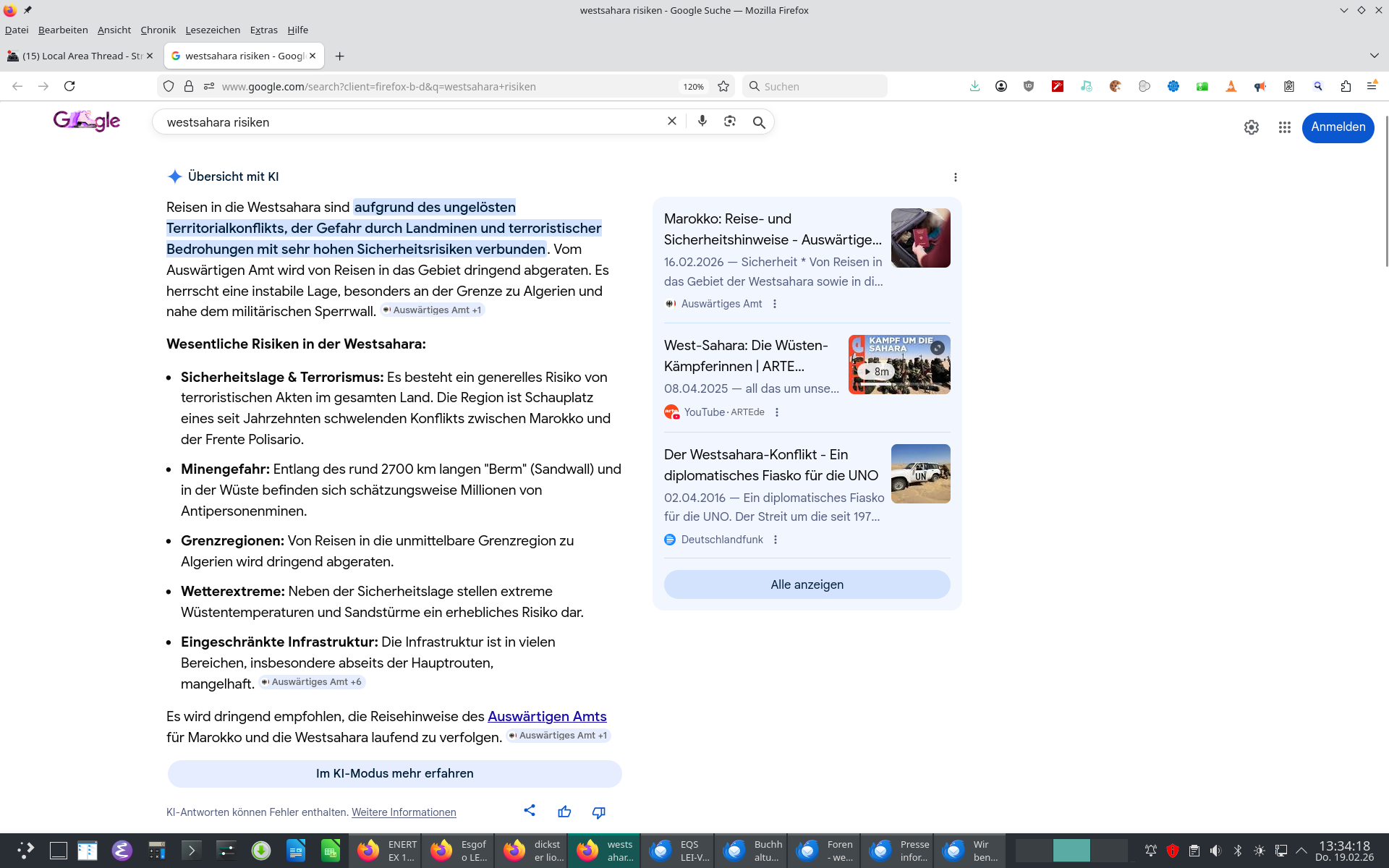Image resolution: width=1389 pixels, height=868 pixels.
Task: Open the uBlock Origin extension icon
Action: 1028,86
